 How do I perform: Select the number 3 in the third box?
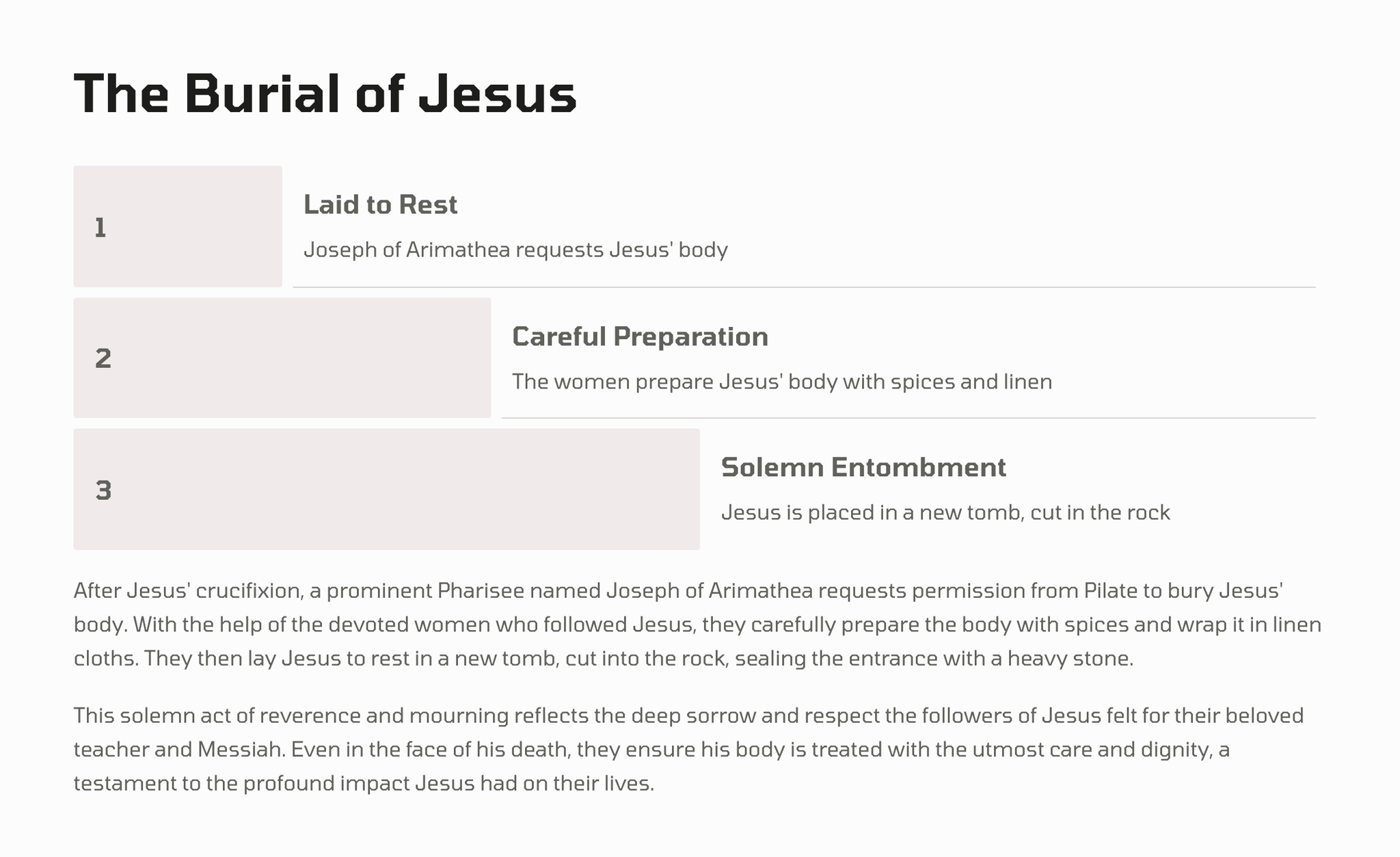103,490
